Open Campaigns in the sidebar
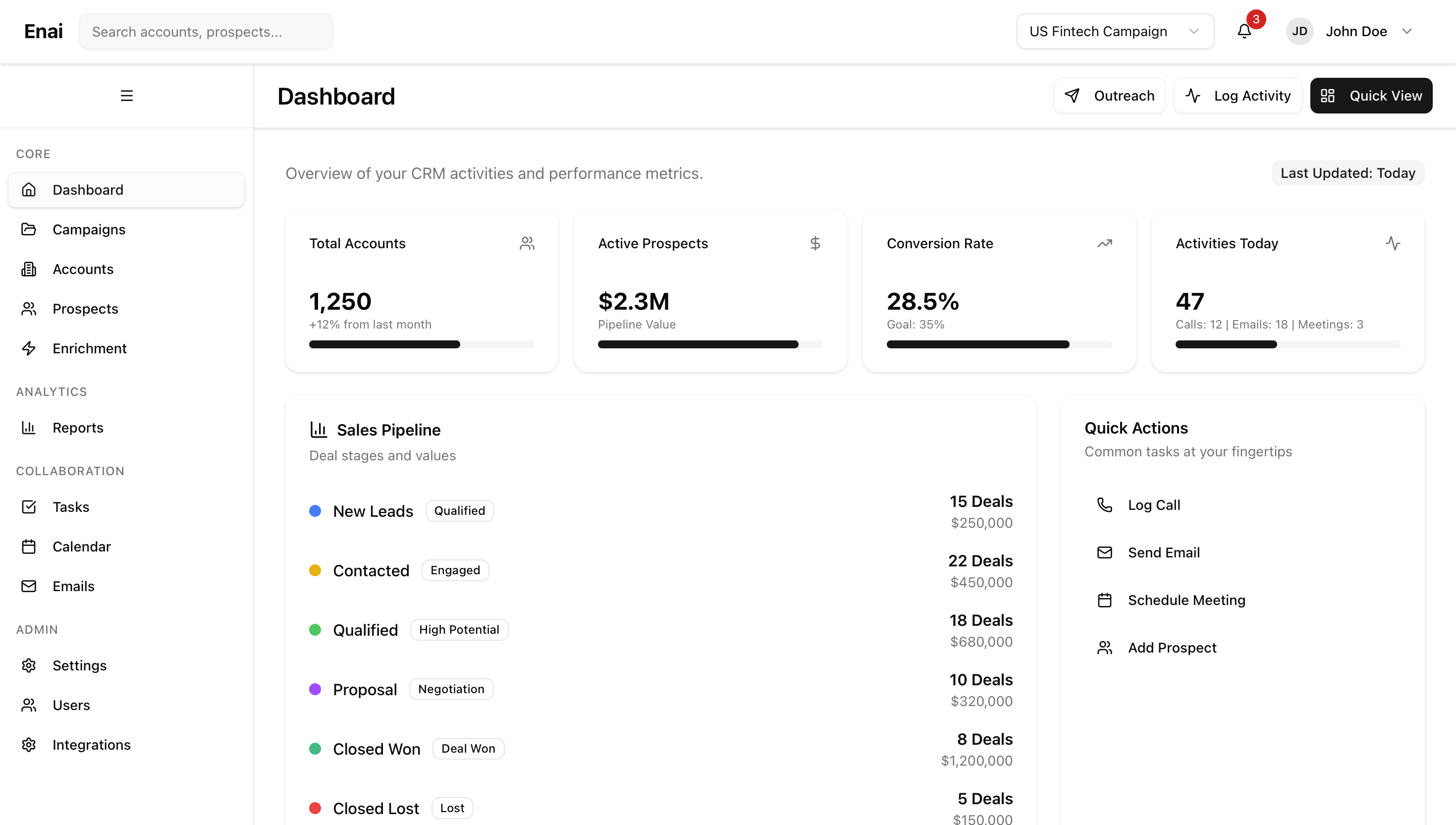 88,229
